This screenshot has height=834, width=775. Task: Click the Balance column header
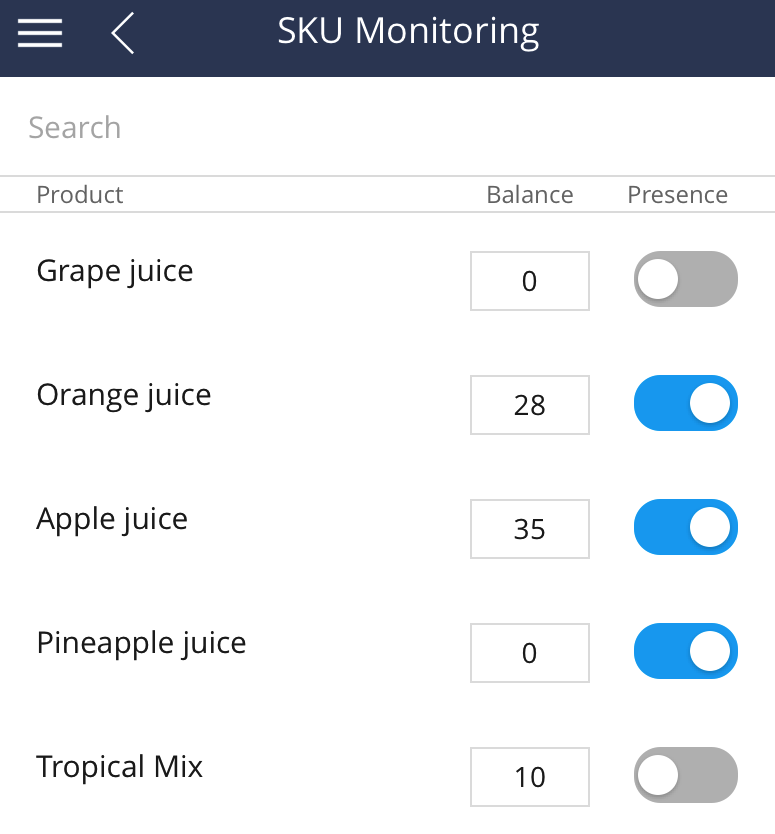[530, 195]
